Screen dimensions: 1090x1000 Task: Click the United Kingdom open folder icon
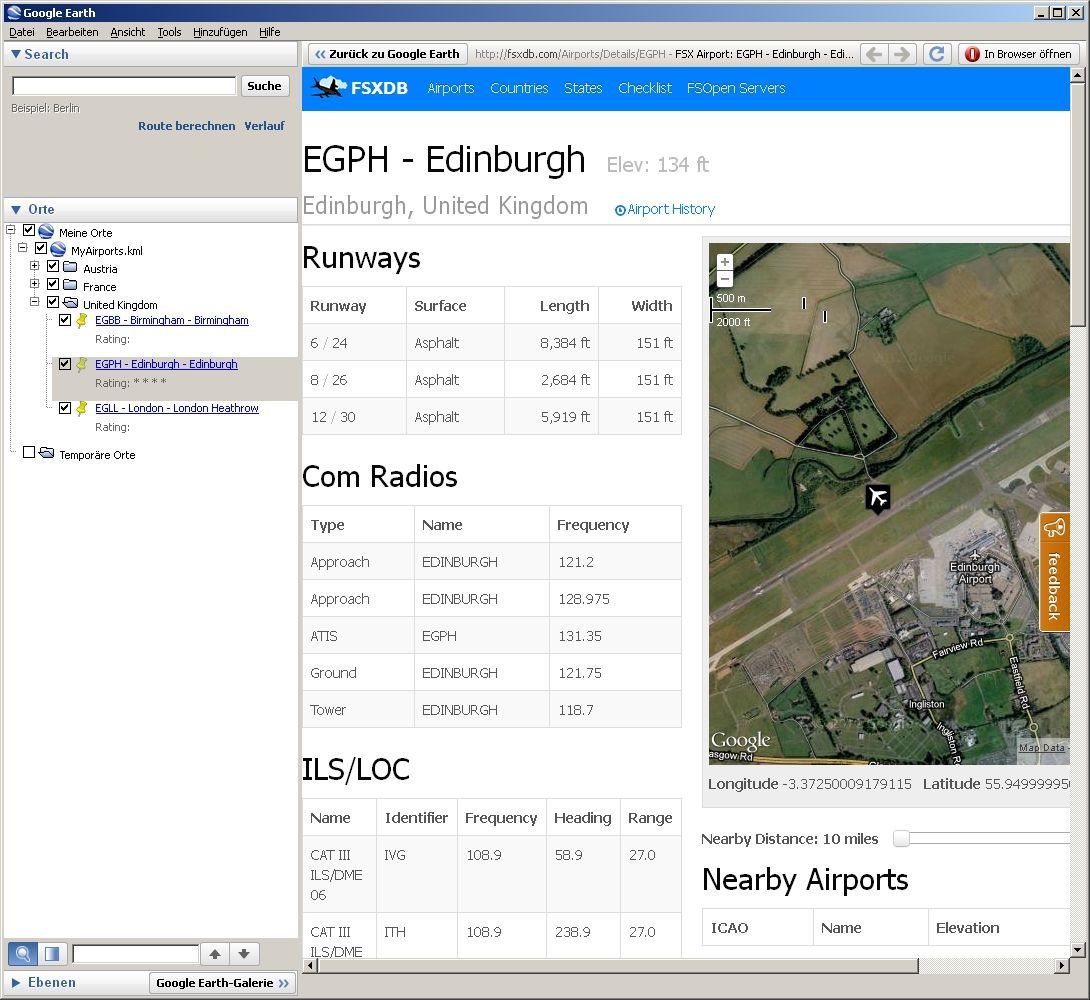[x=70, y=303]
